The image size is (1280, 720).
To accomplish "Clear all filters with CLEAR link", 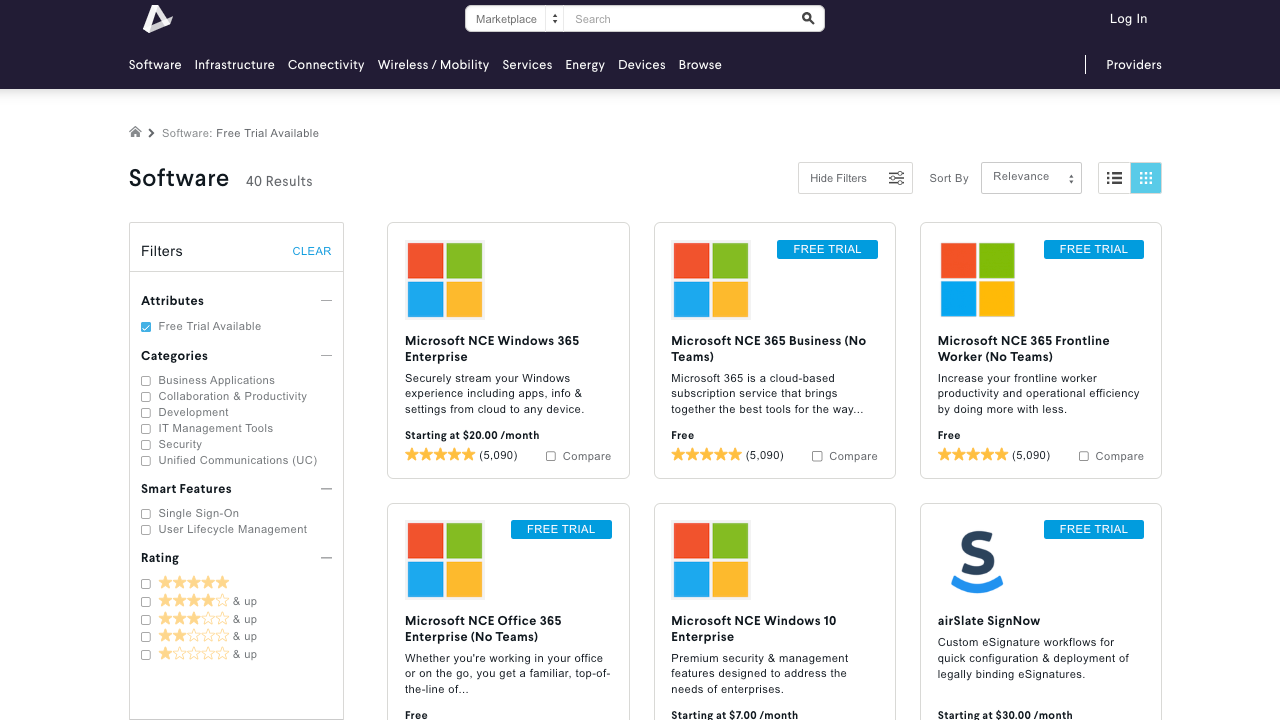I will [x=311, y=251].
